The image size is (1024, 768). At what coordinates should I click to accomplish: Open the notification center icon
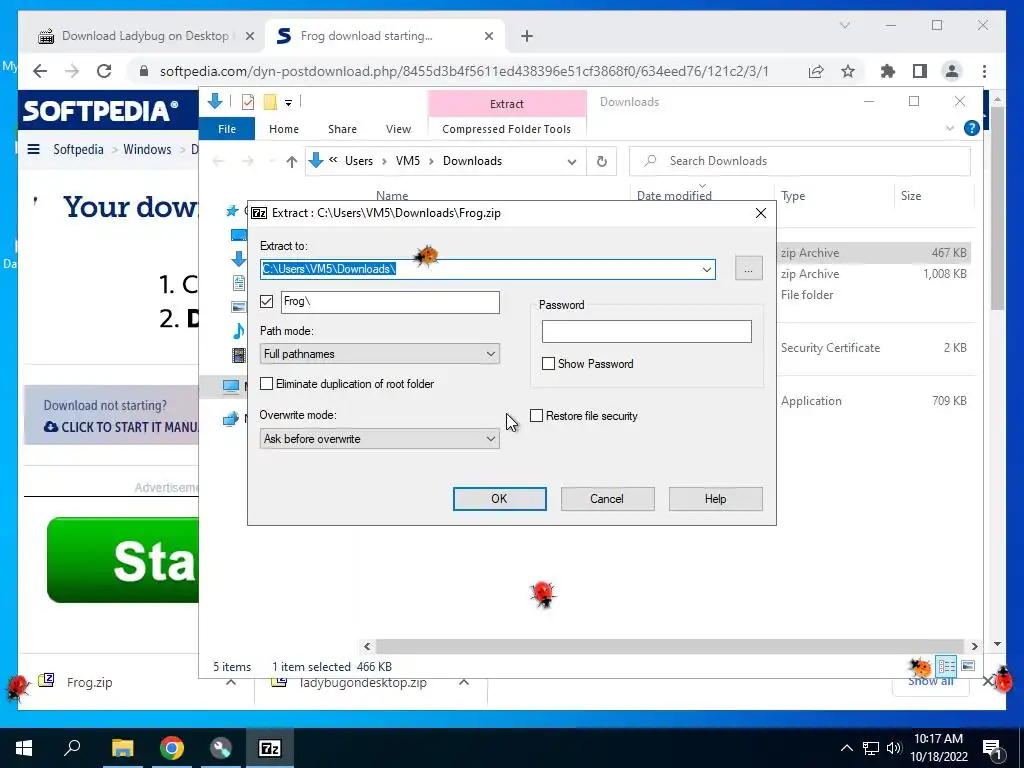[992, 748]
